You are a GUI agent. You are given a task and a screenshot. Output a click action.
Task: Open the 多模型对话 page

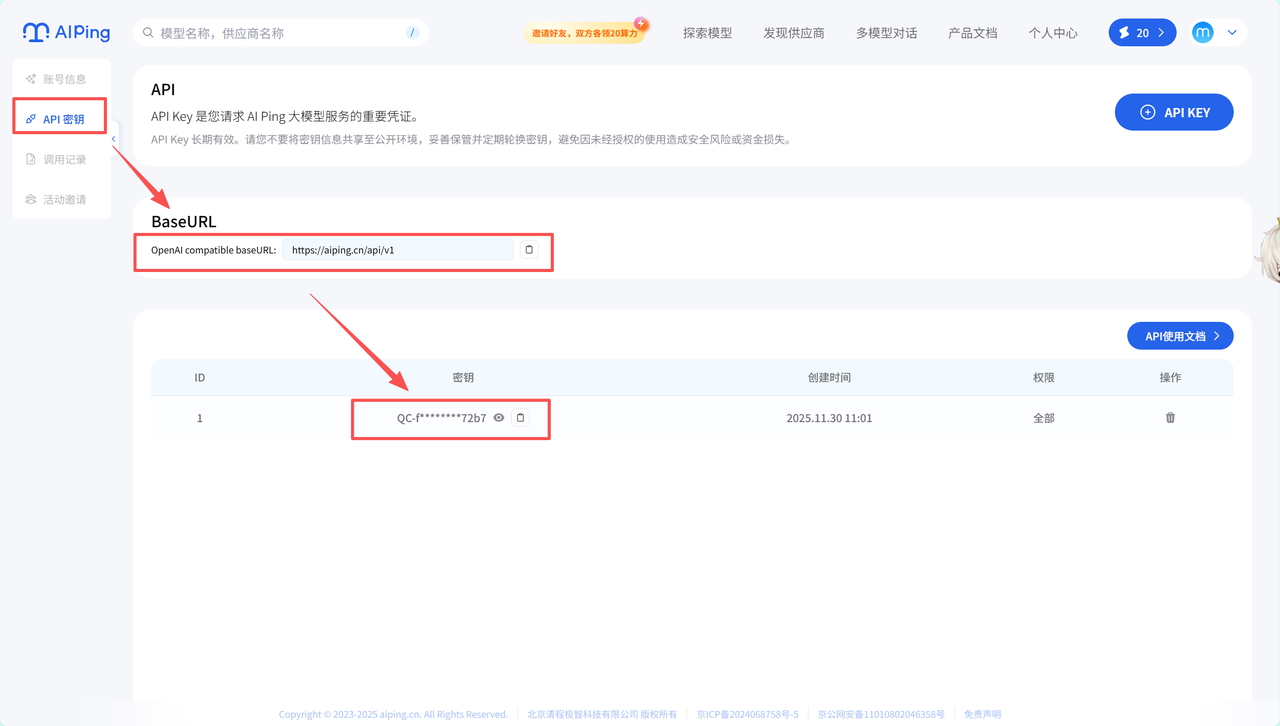pyautogui.click(x=886, y=33)
